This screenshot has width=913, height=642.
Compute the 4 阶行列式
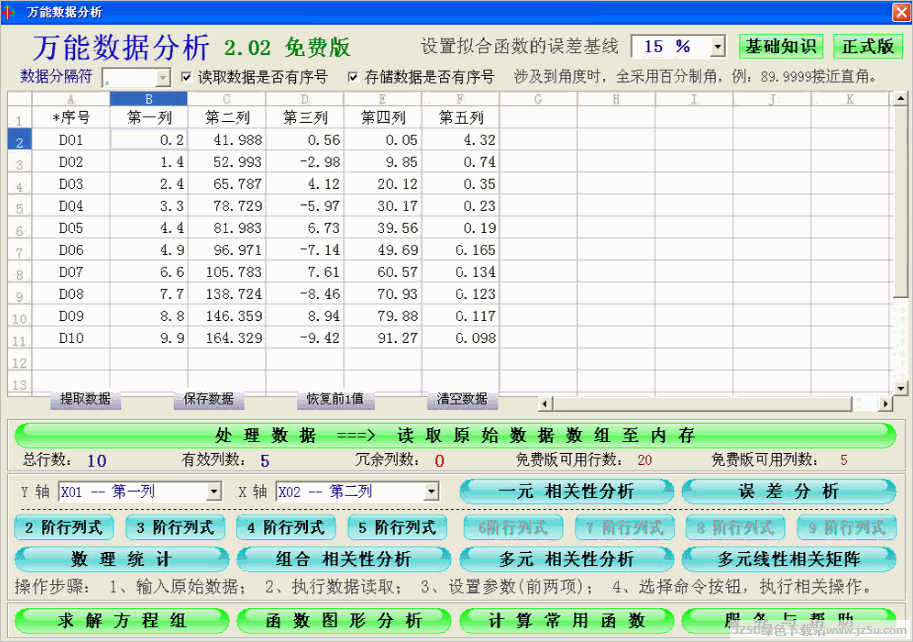tap(286, 528)
